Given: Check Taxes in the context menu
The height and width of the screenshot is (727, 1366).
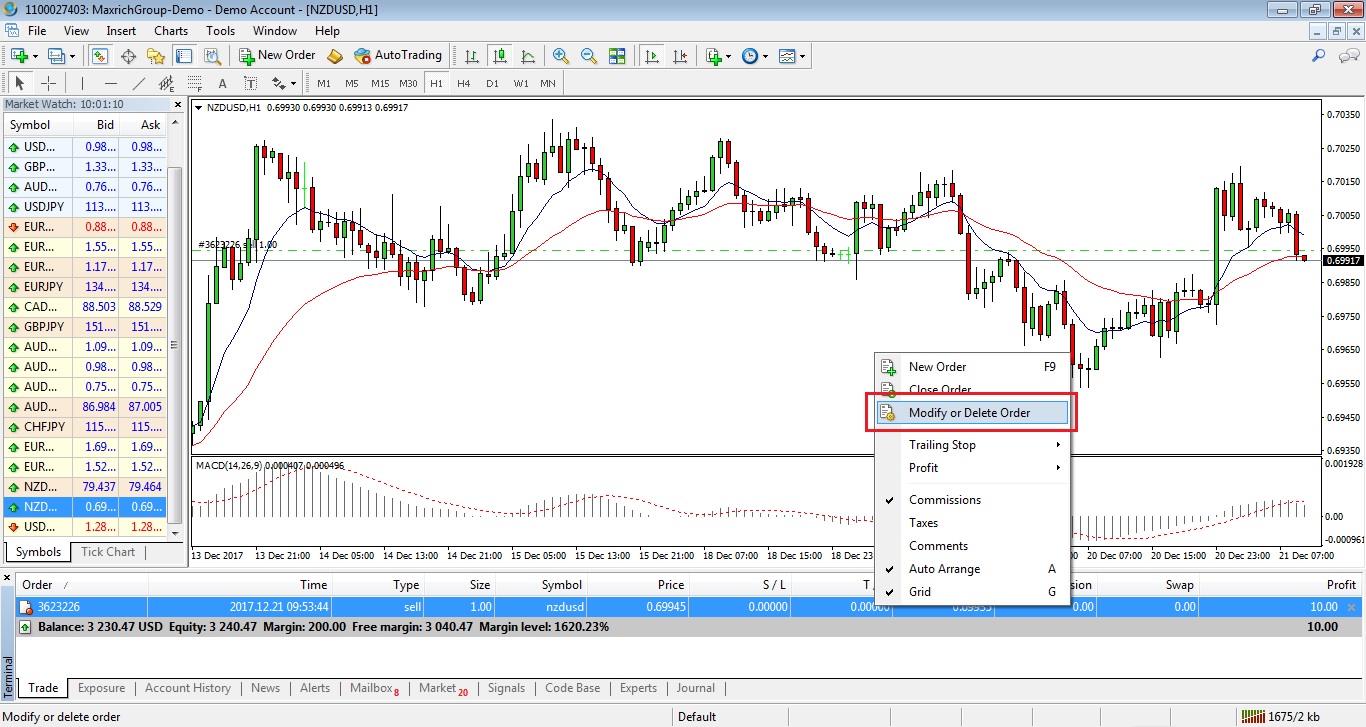Looking at the screenshot, I should coord(972,523).
